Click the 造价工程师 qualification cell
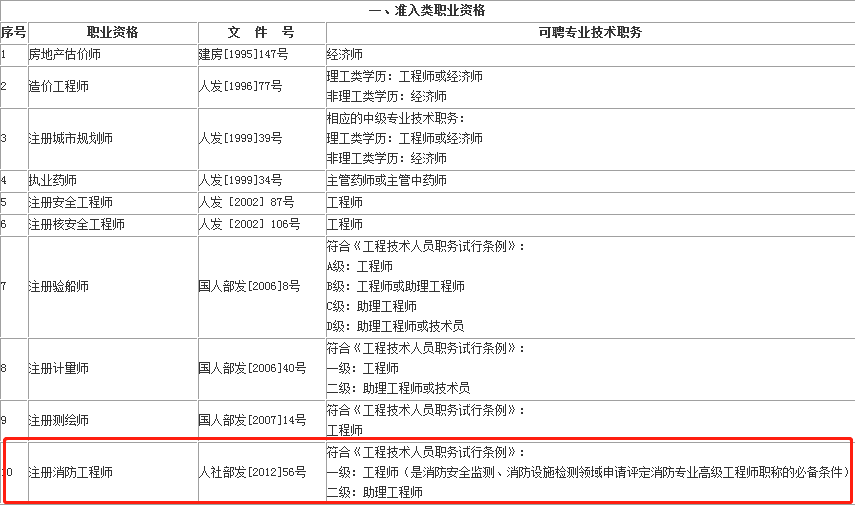This screenshot has height=505, width=855. pos(59,87)
